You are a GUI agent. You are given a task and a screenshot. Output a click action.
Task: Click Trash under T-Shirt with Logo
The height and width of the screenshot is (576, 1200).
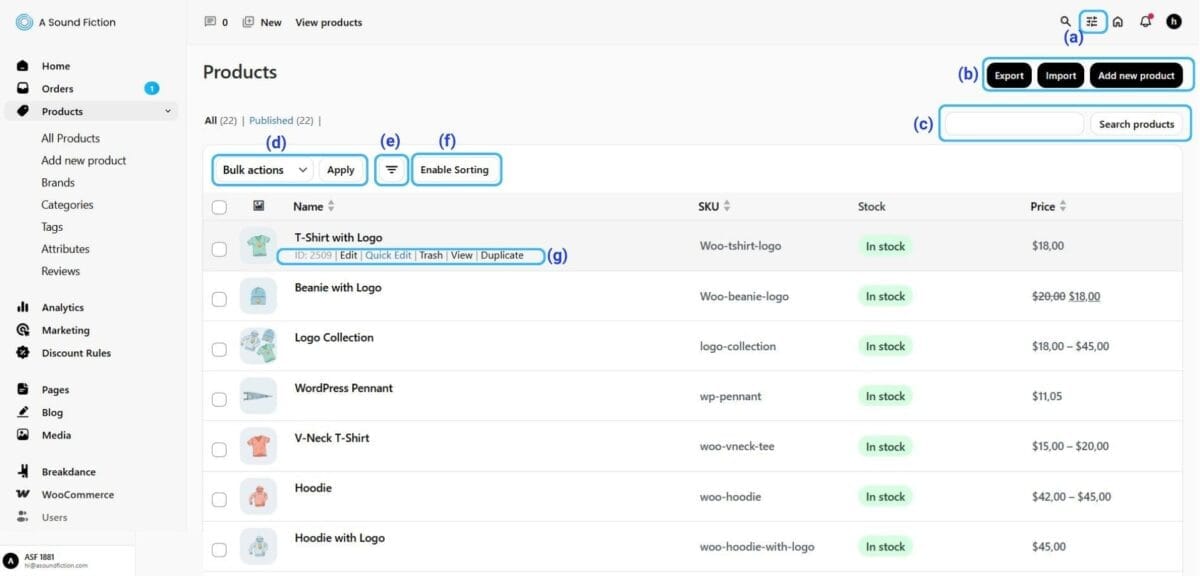point(431,255)
